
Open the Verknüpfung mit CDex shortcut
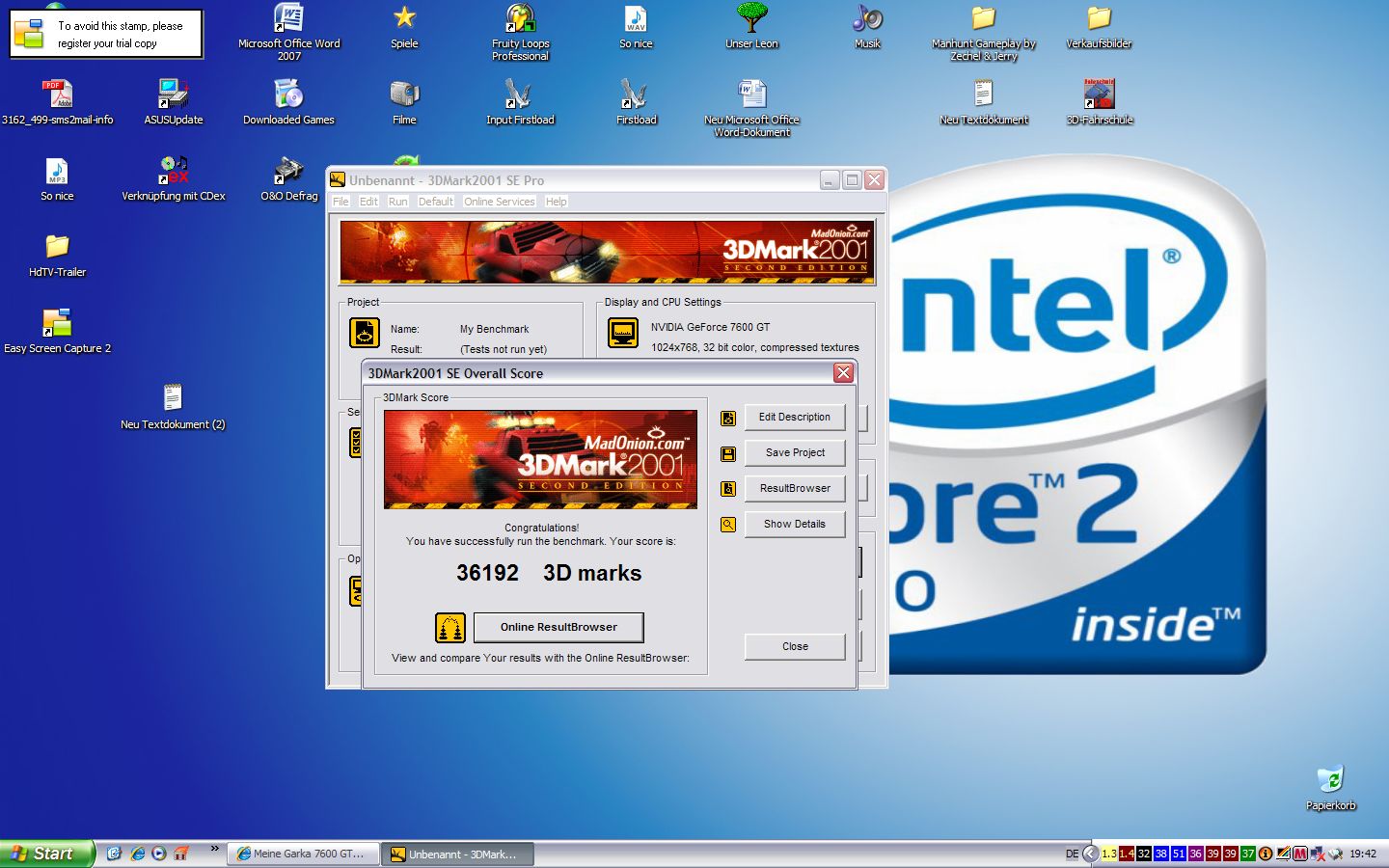click(173, 178)
